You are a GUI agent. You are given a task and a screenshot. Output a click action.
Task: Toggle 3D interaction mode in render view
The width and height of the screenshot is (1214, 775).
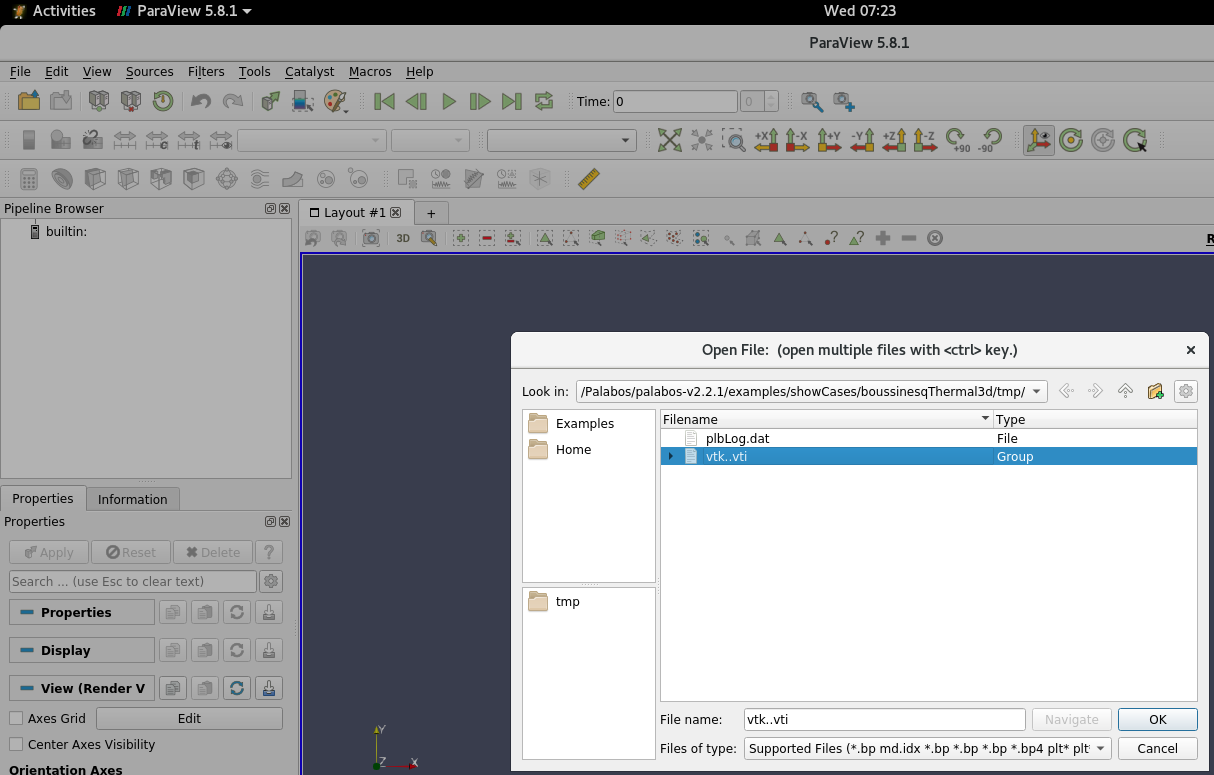403,238
